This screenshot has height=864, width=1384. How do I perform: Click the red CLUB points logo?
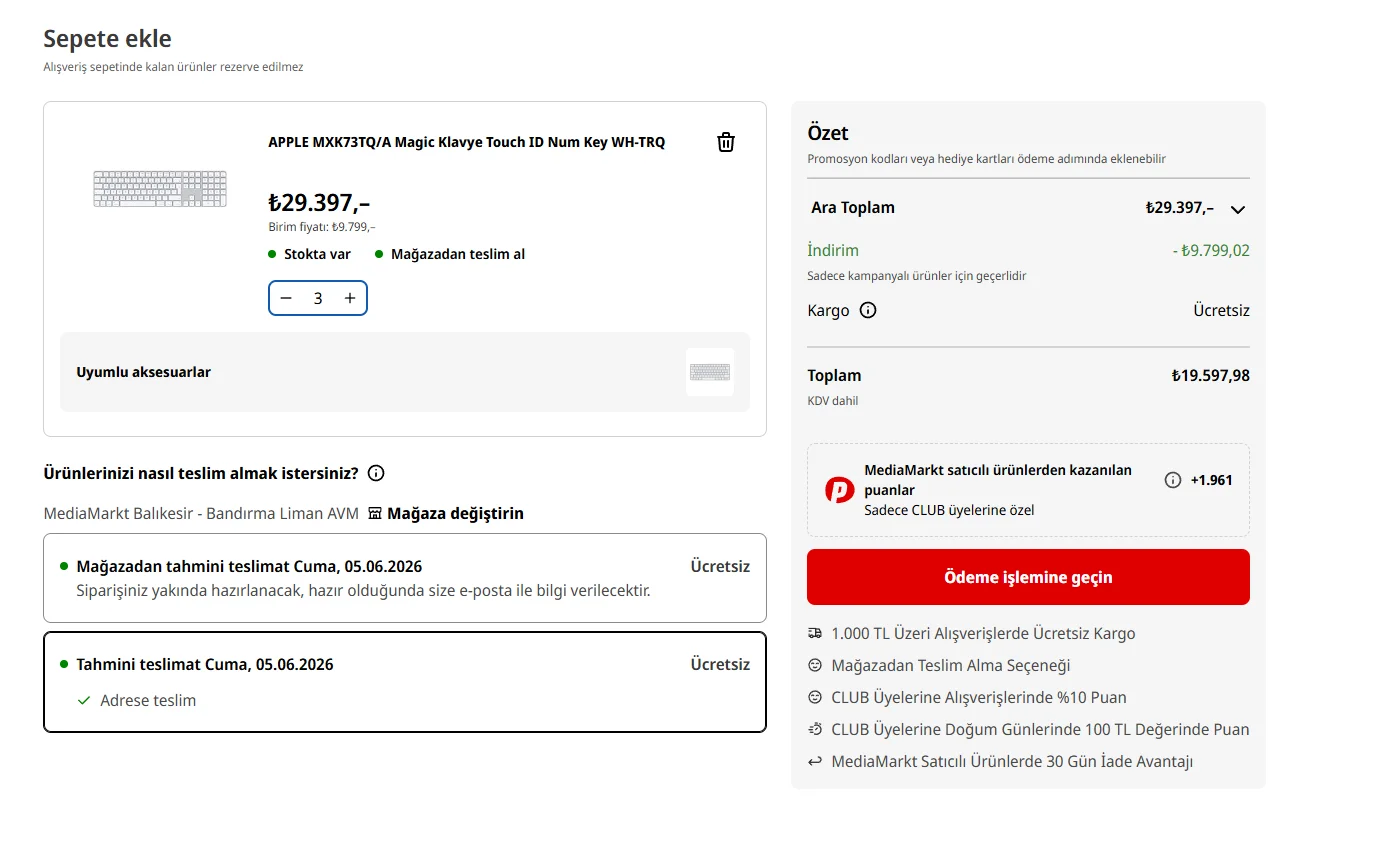(839, 489)
